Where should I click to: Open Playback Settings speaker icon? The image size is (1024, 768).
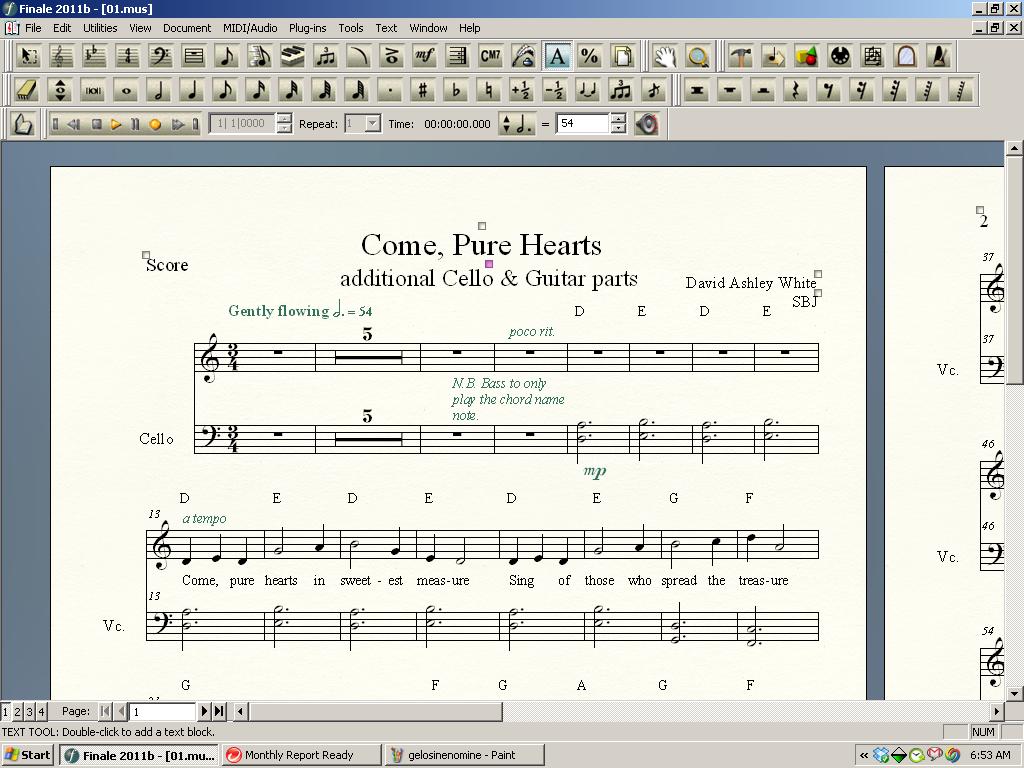coord(647,123)
